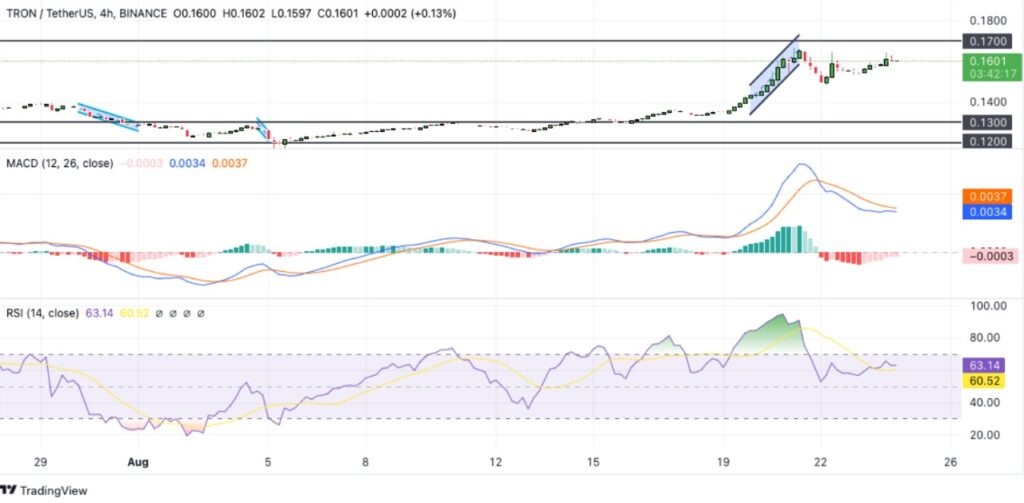Screen dimensions: 1024x503
Task: Click the 19 date label on time axis
Action: [723, 462]
